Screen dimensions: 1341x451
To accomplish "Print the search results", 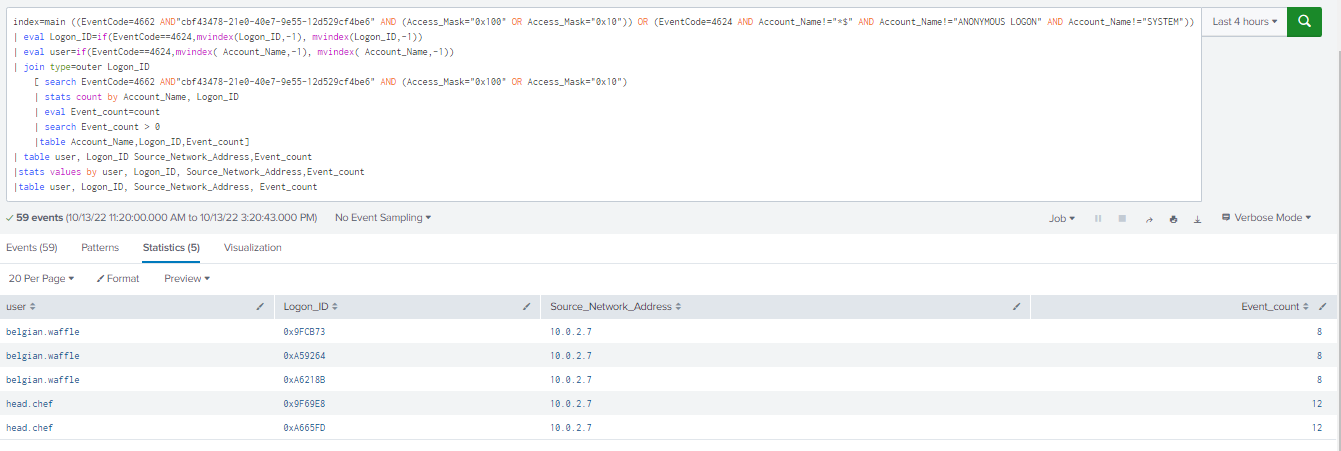I will click(1173, 218).
